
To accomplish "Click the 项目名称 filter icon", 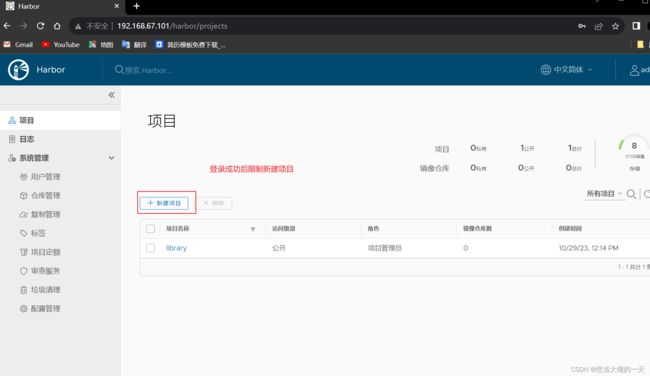I will pos(253,229).
